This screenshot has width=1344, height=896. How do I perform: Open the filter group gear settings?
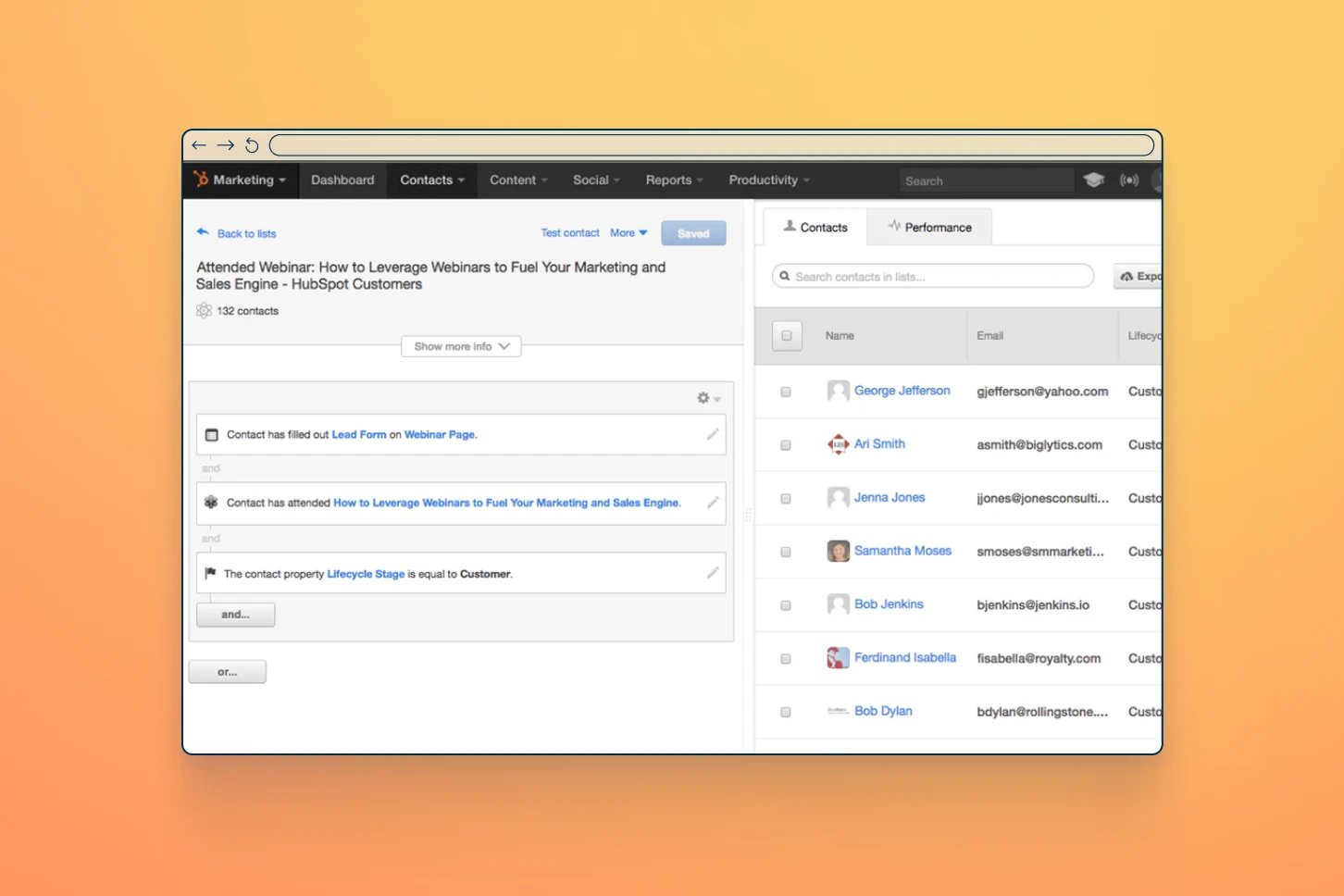[708, 398]
